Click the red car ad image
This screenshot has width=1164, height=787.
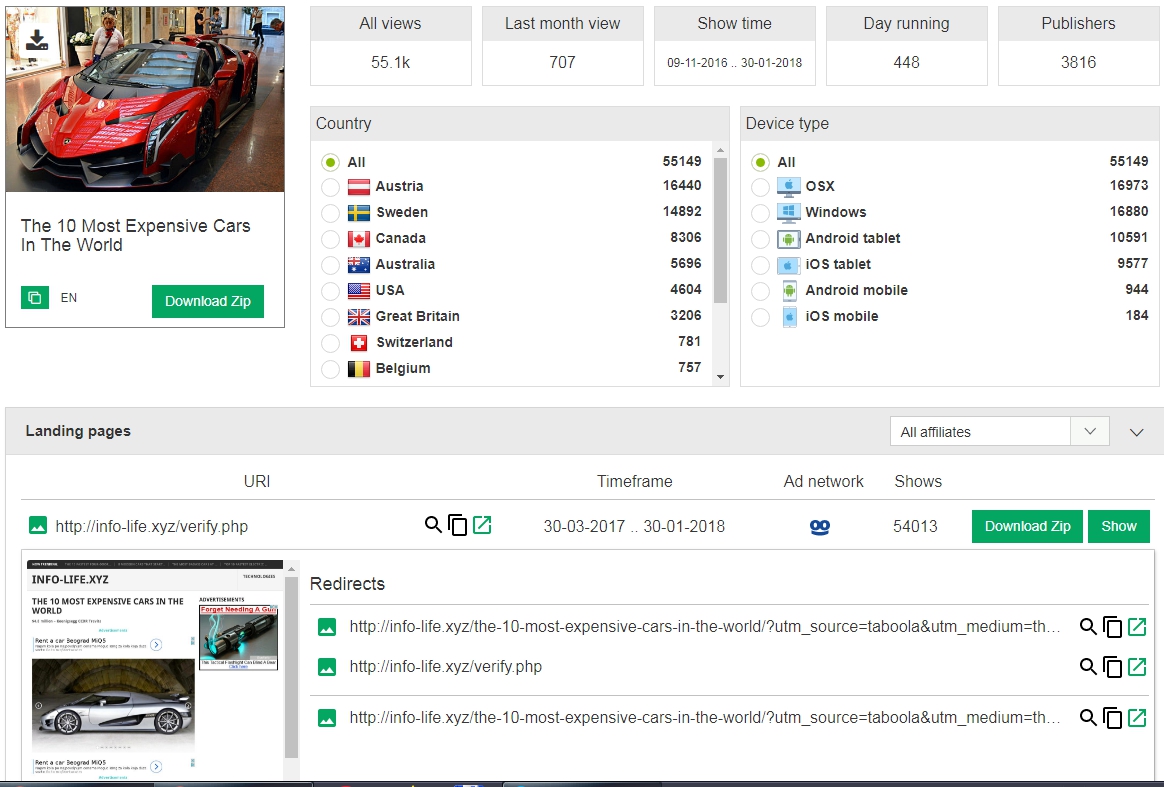tap(145, 99)
